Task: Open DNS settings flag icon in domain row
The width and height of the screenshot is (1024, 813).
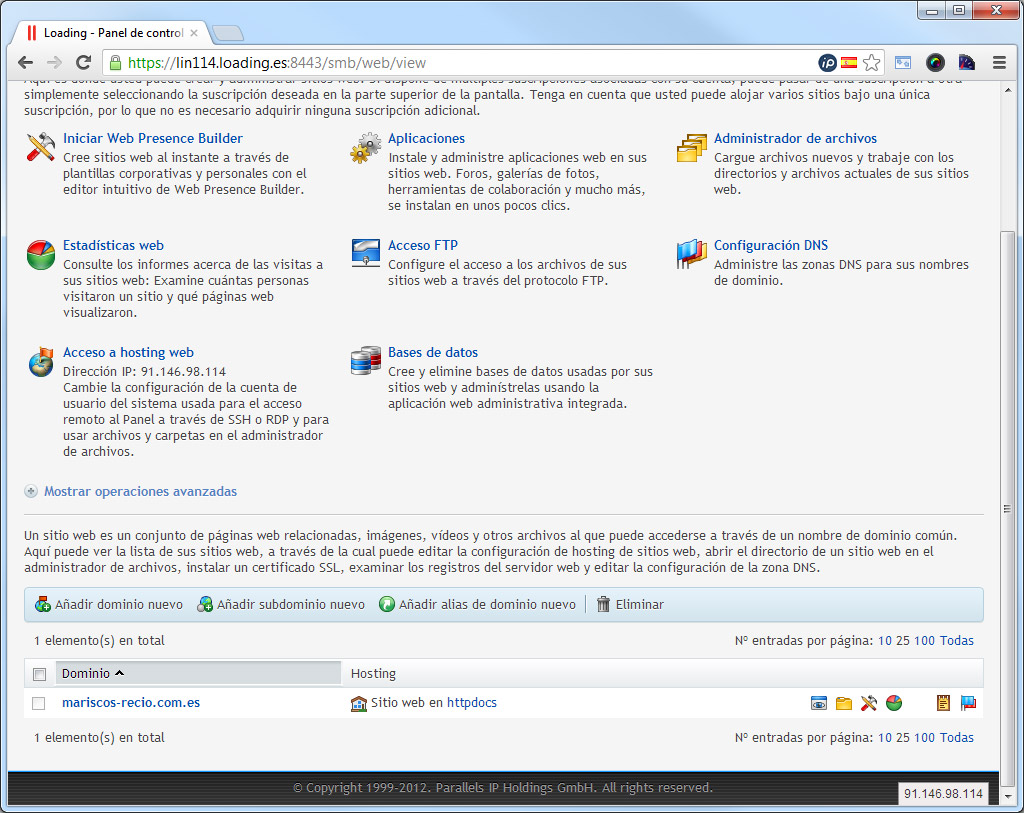Action: (968, 703)
